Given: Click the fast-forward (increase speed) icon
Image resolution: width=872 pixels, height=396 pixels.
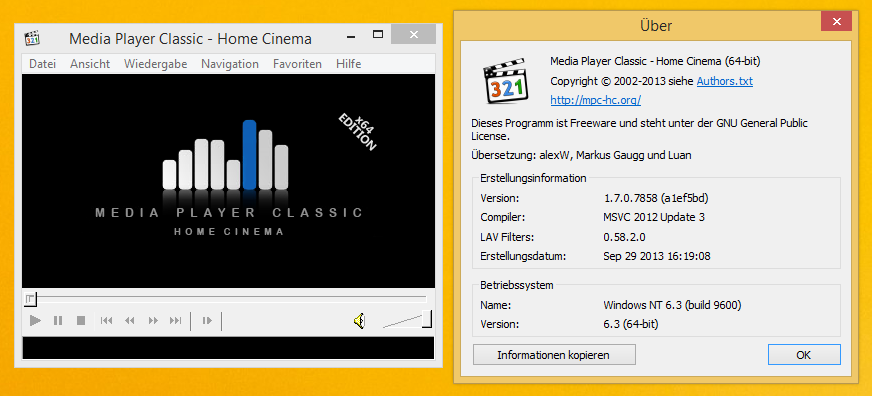Looking at the screenshot, I should click(x=153, y=320).
